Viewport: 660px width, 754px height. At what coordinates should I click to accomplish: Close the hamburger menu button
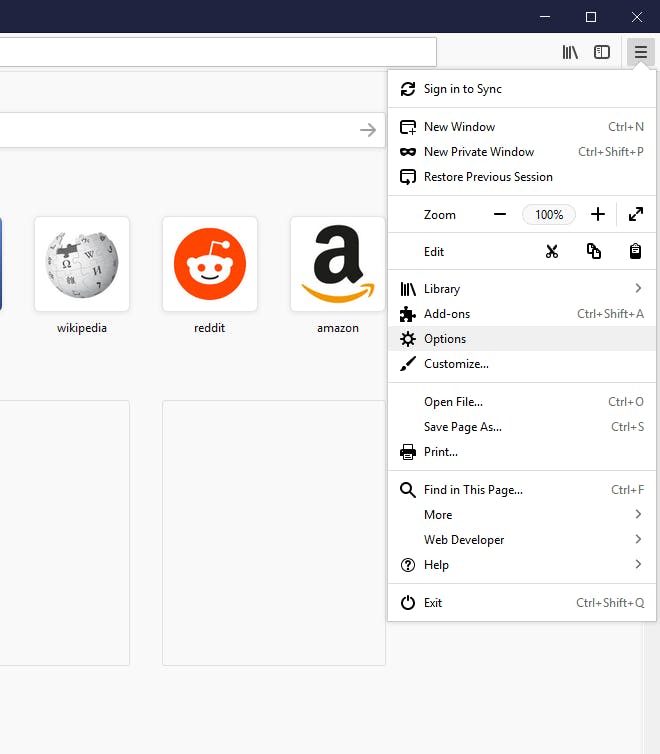tap(640, 52)
